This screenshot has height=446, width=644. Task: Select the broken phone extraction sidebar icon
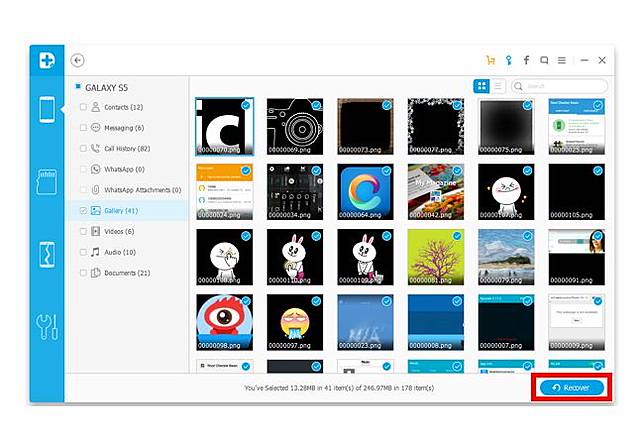coord(47,254)
